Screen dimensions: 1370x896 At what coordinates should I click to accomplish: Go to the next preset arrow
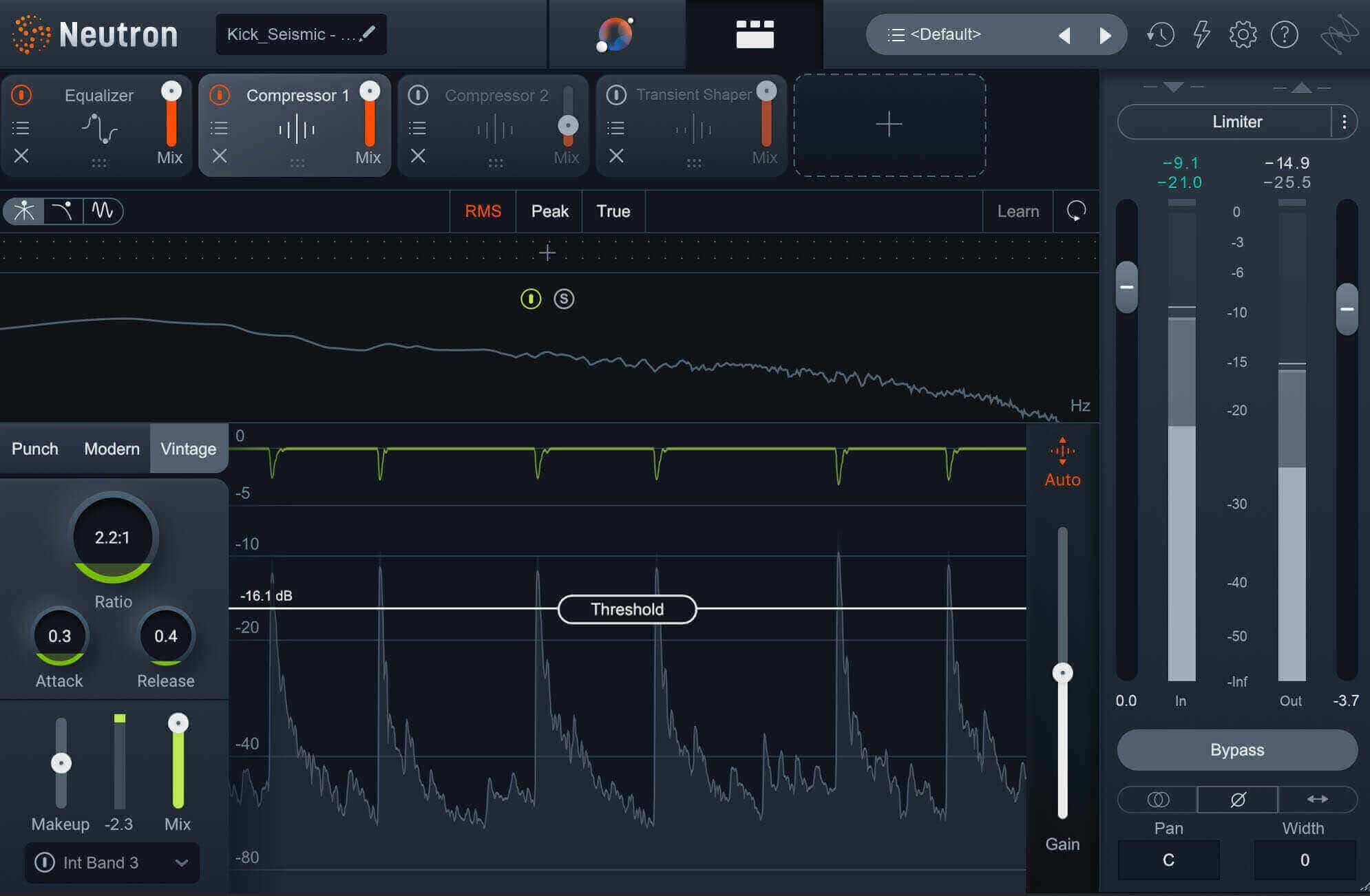[x=1105, y=35]
